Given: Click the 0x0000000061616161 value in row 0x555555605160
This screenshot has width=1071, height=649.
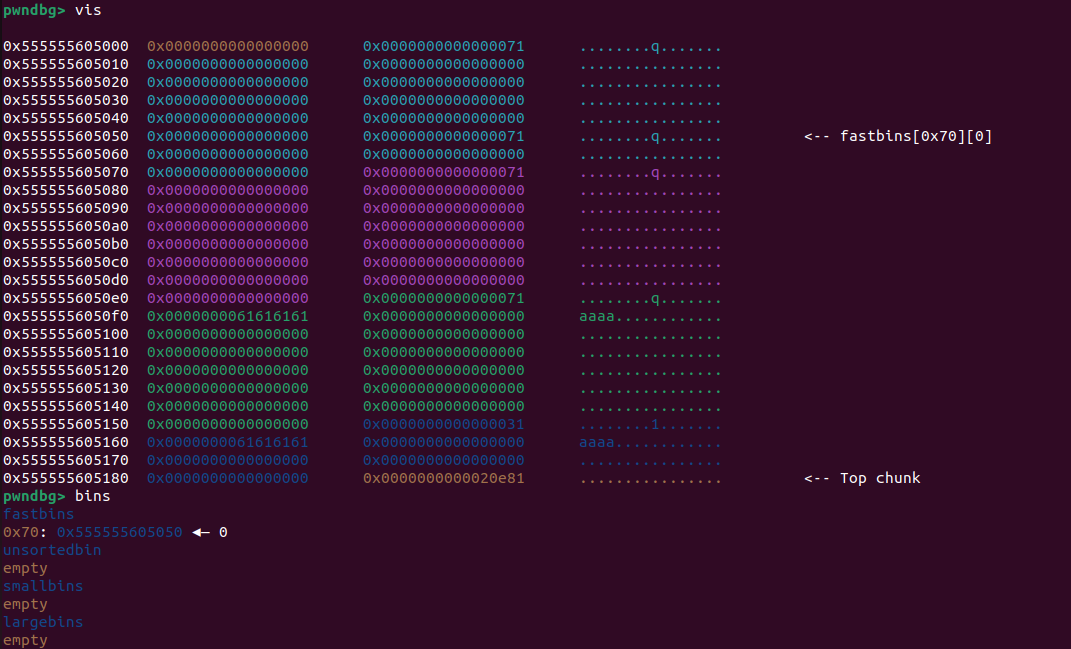Looking at the screenshot, I should (227, 442).
